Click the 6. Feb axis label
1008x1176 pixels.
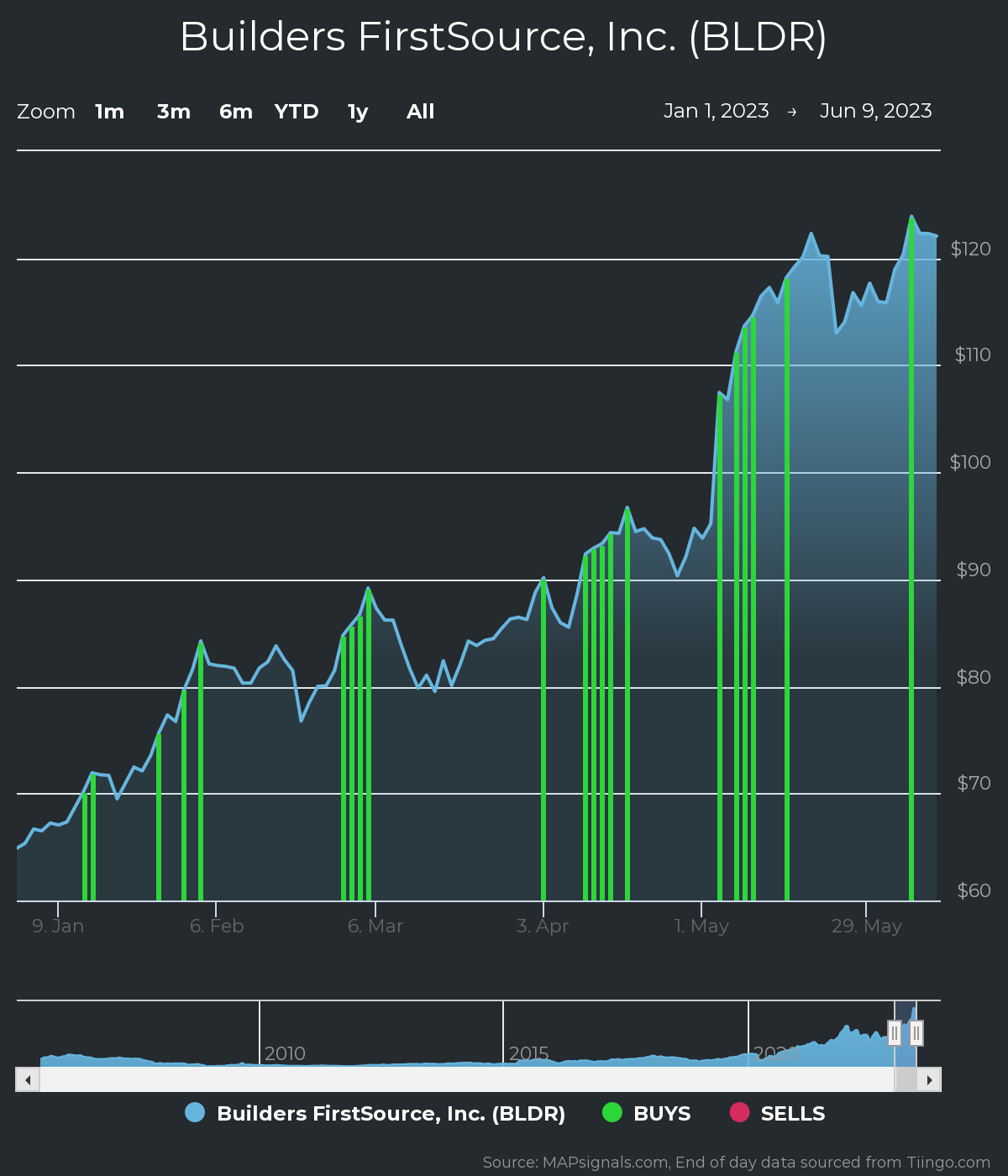217,926
